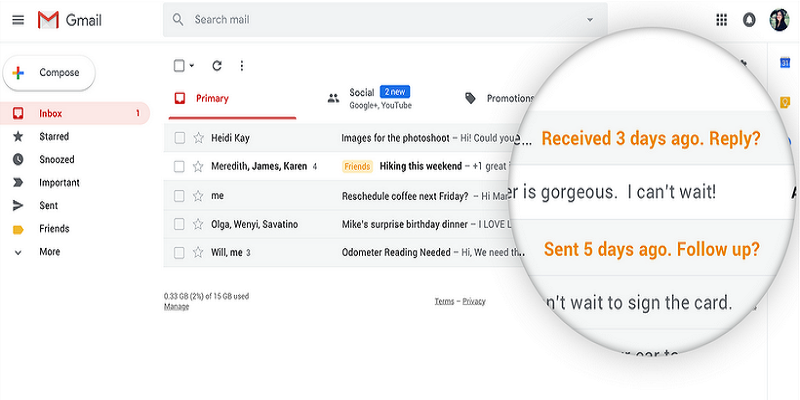This screenshot has height=400, width=800.
Task: Click the Google apps grid icon
Action: coord(722,20)
